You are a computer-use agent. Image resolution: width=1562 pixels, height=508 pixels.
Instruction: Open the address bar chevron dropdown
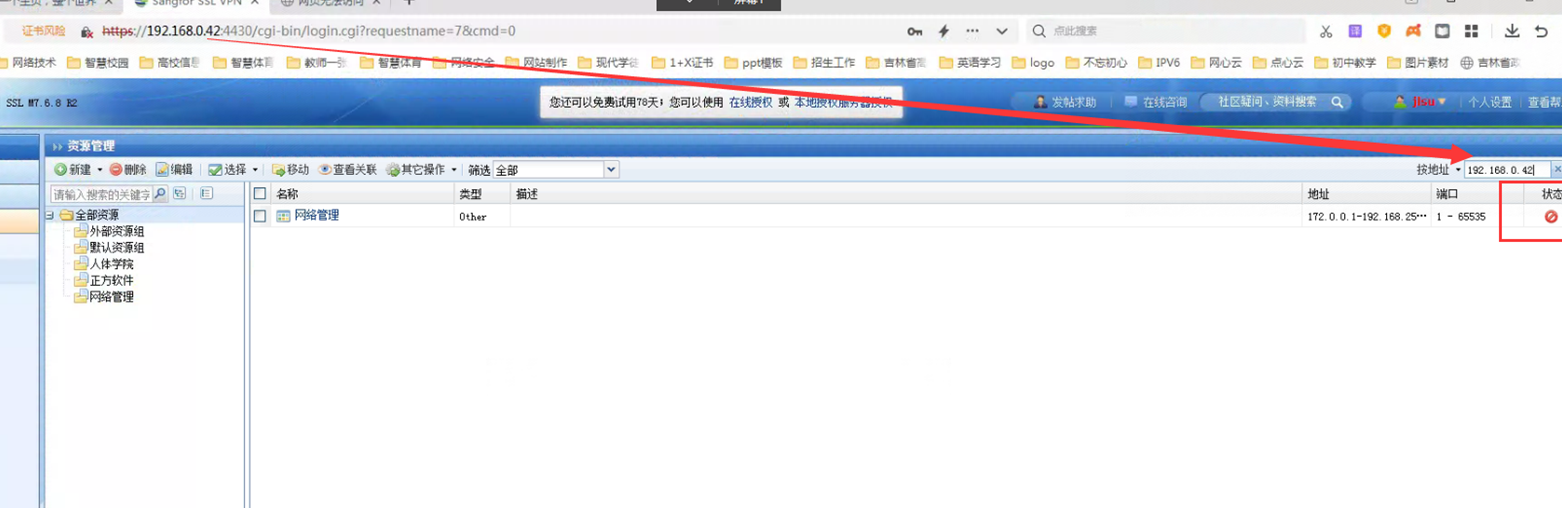coord(1003,31)
